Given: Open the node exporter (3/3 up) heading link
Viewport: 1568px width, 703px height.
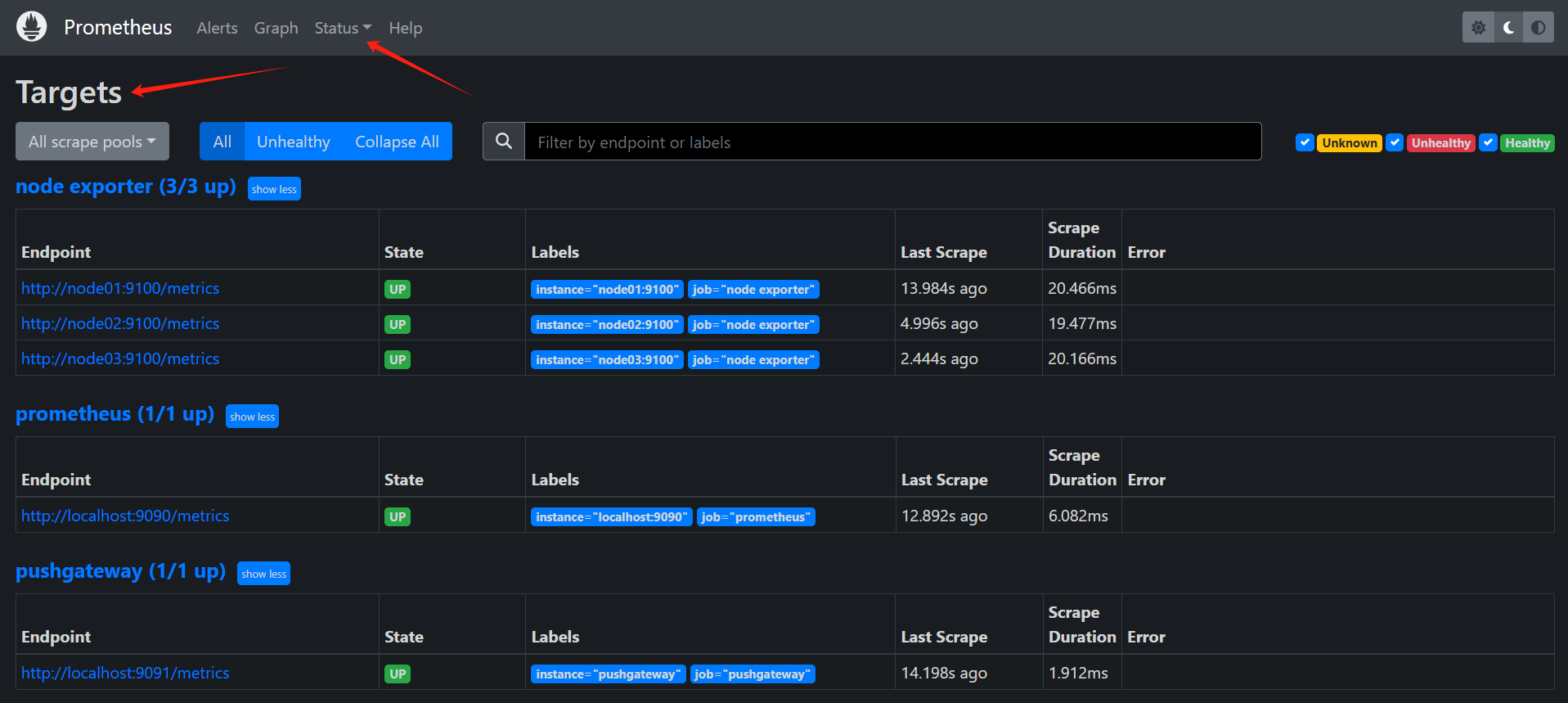Looking at the screenshot, I should click(x=126, y=187).
